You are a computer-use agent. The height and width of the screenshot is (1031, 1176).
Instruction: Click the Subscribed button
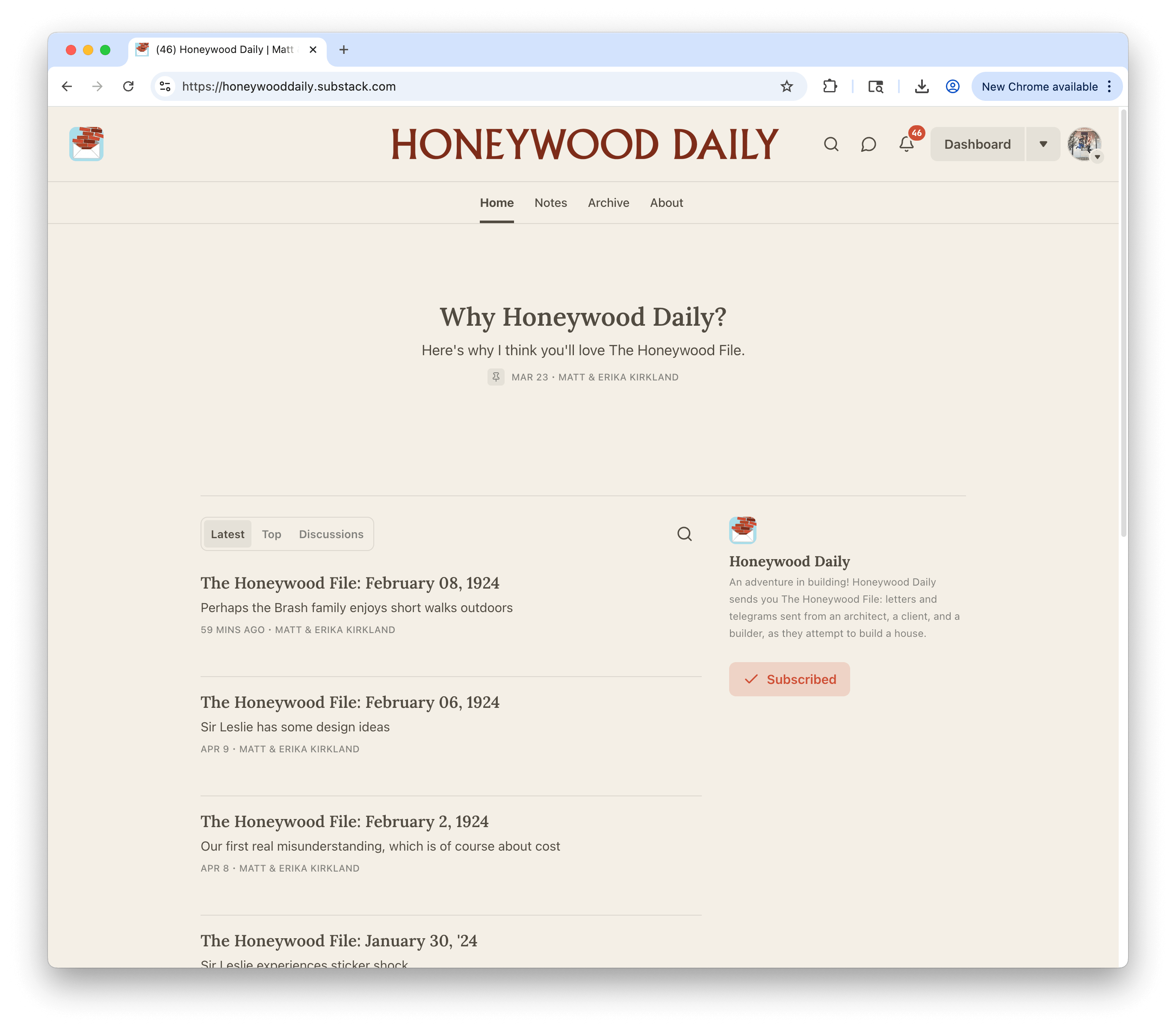pos(789,679)
